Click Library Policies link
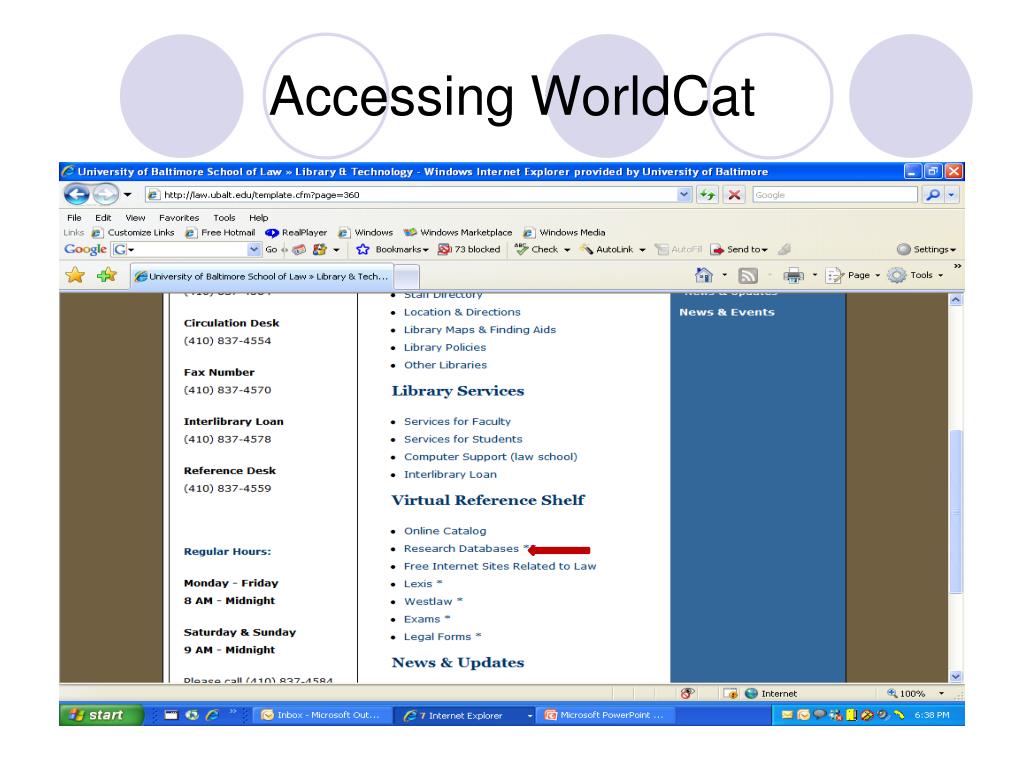The height and width of the screenshot is (768, 1024). point(445,347)
